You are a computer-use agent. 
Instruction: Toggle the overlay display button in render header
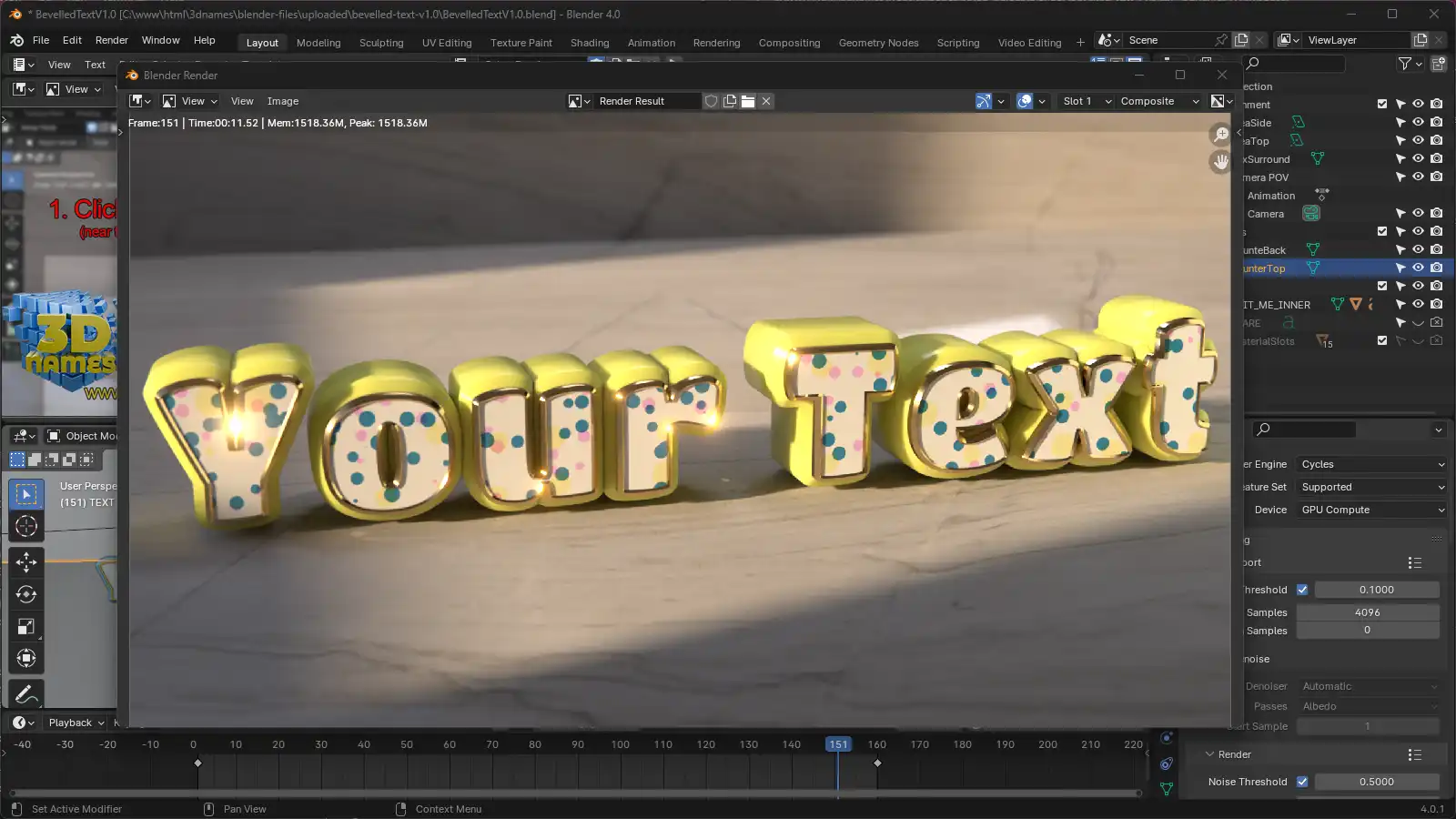click(x=1025, y=101)
